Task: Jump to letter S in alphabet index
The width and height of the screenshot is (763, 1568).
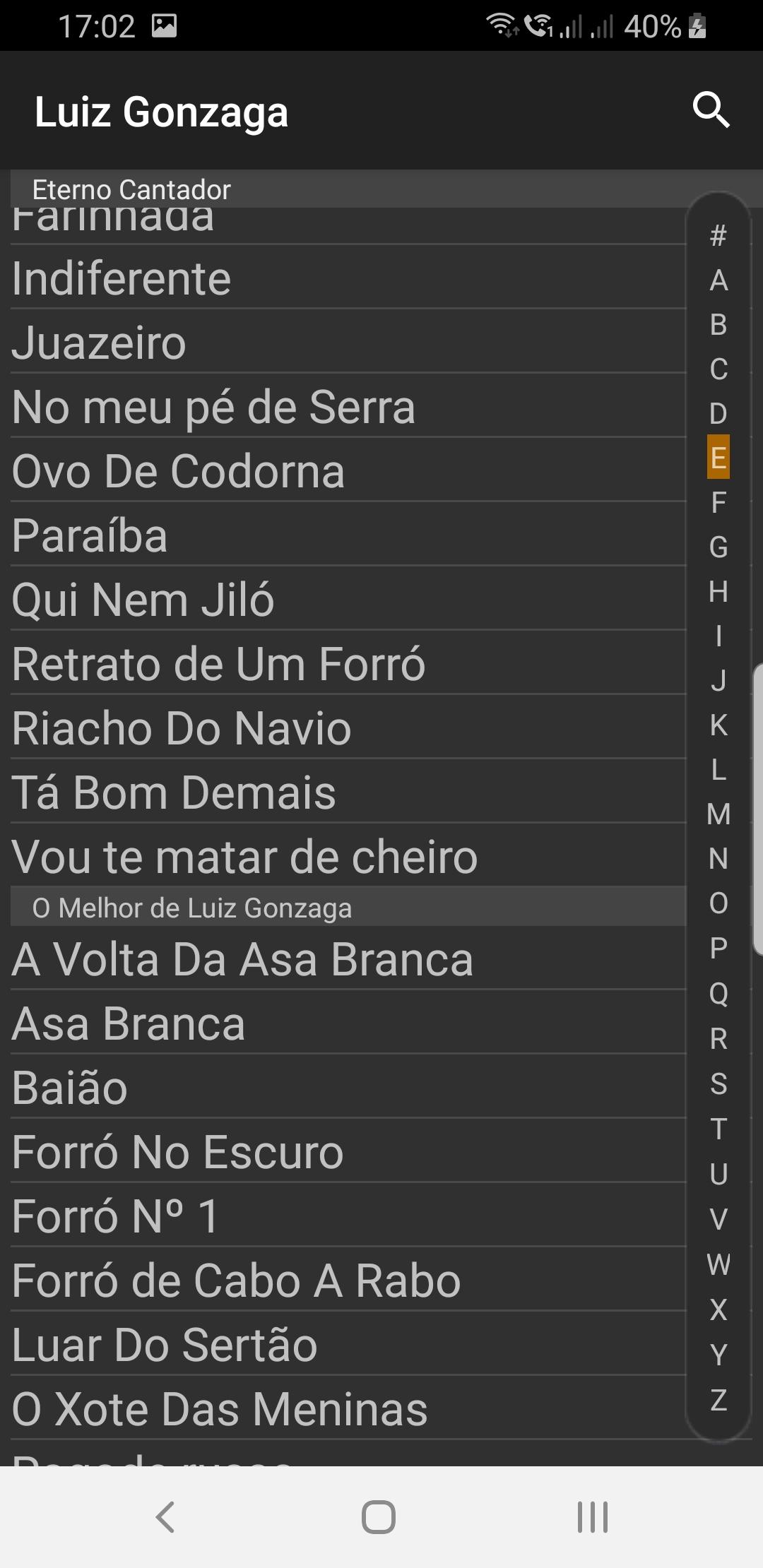Action: 718,1083
